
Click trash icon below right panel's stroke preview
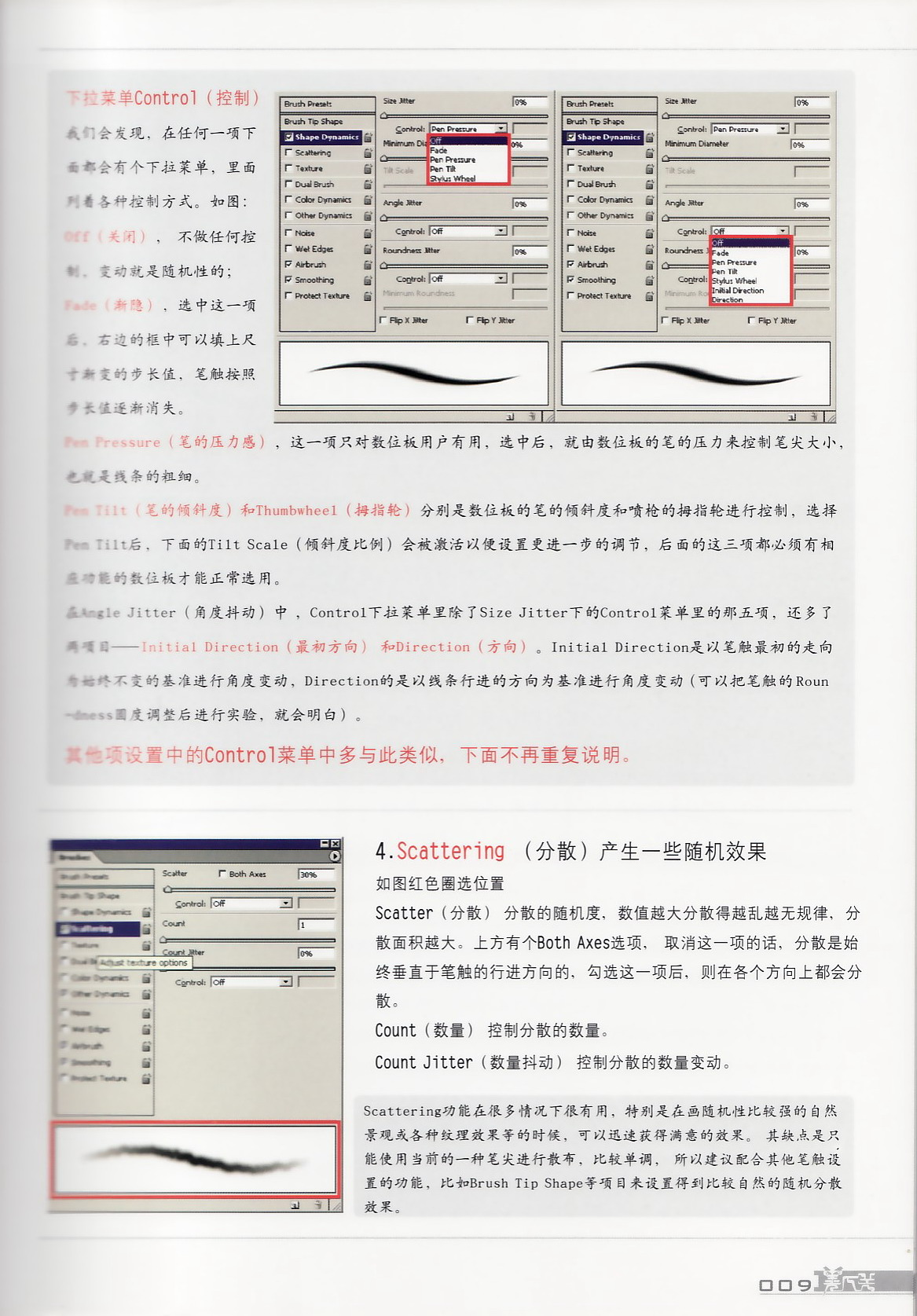point(813,416)
